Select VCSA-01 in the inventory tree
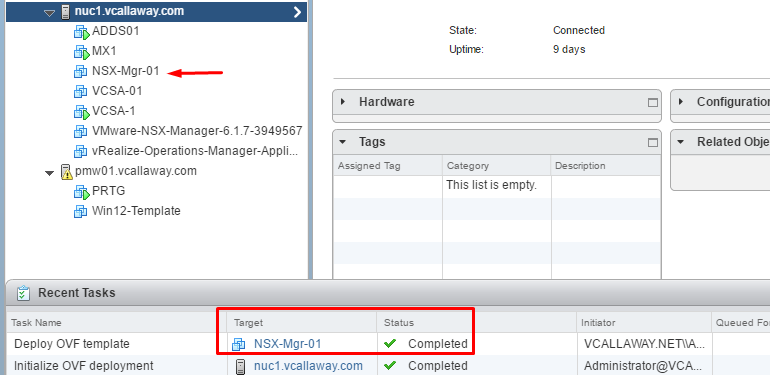 pyautogui.click(x=117, y=91)
